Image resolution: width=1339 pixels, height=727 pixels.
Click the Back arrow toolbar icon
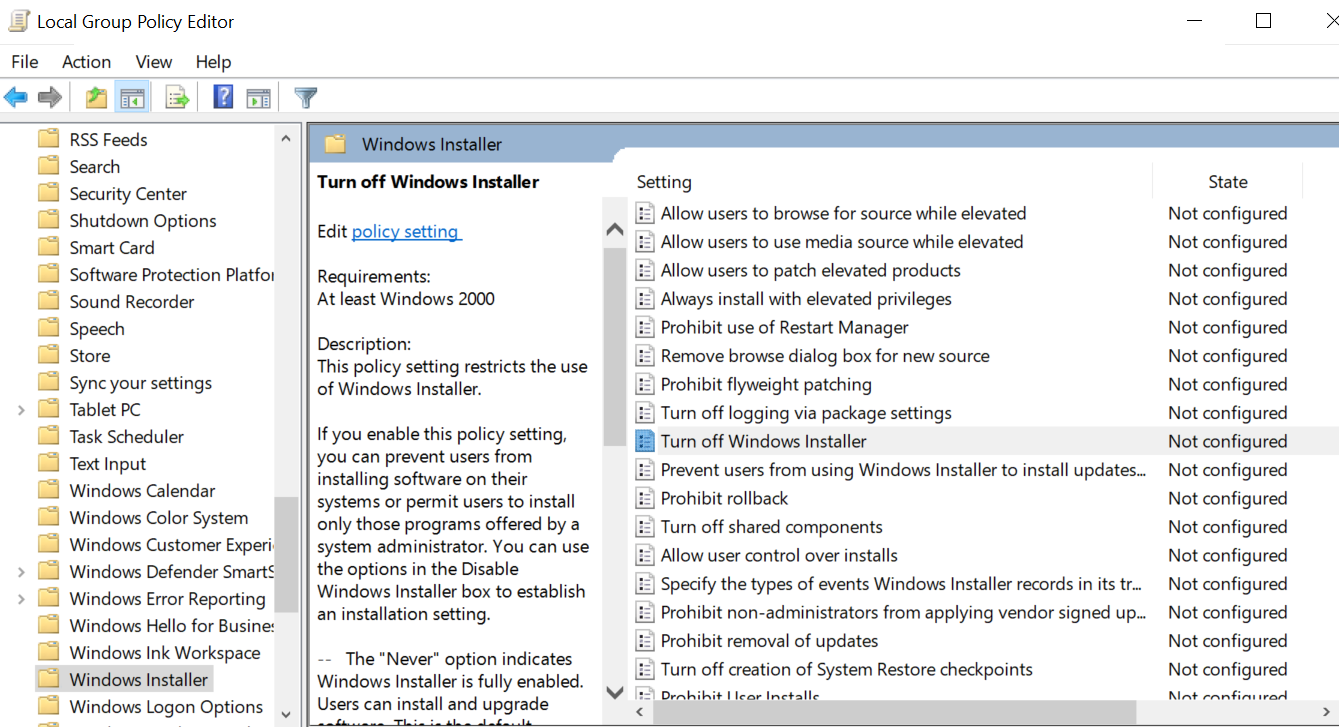tap(16, 97)
